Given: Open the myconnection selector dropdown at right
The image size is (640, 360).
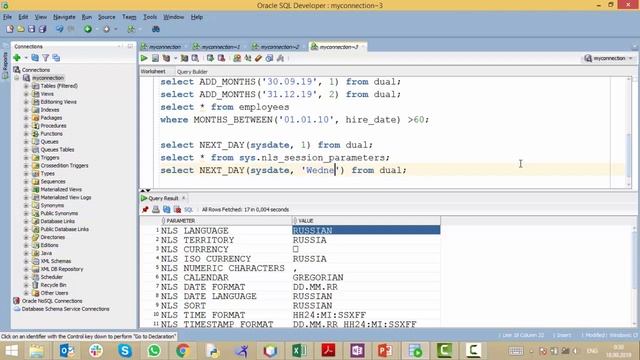Looking at the screenshot, I should click(x=631, y=58).
